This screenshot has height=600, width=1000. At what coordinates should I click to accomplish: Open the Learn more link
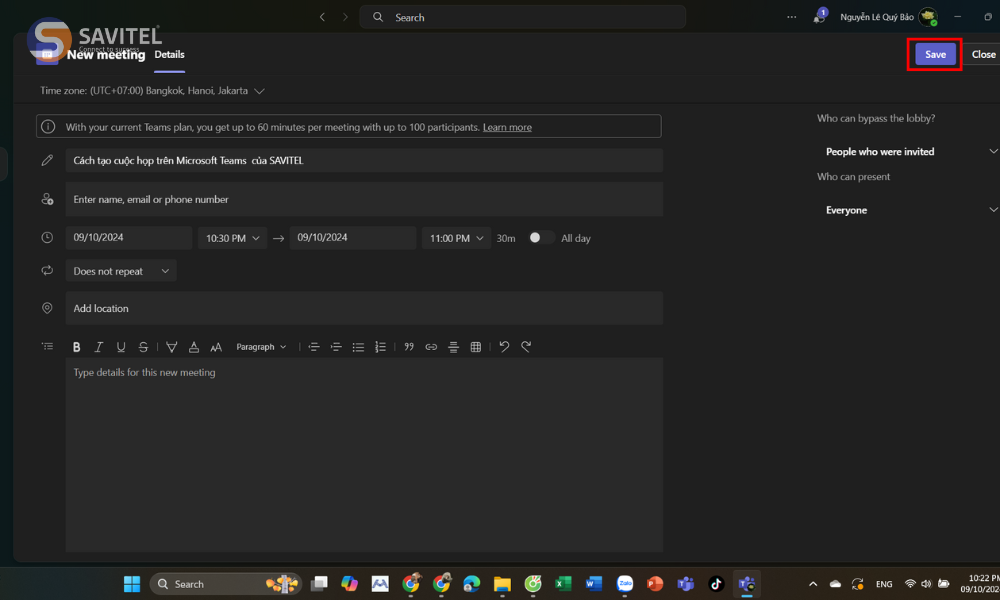pos(507,128)
